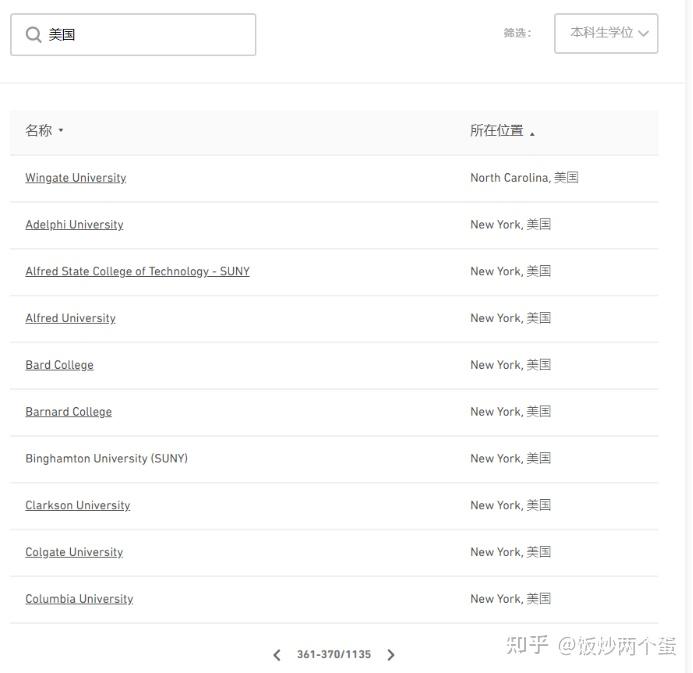Open Alfred State College of Technology - SUNY
This screenshot has height=673, width=693.
pyautogui.click(x=137, y=271)
